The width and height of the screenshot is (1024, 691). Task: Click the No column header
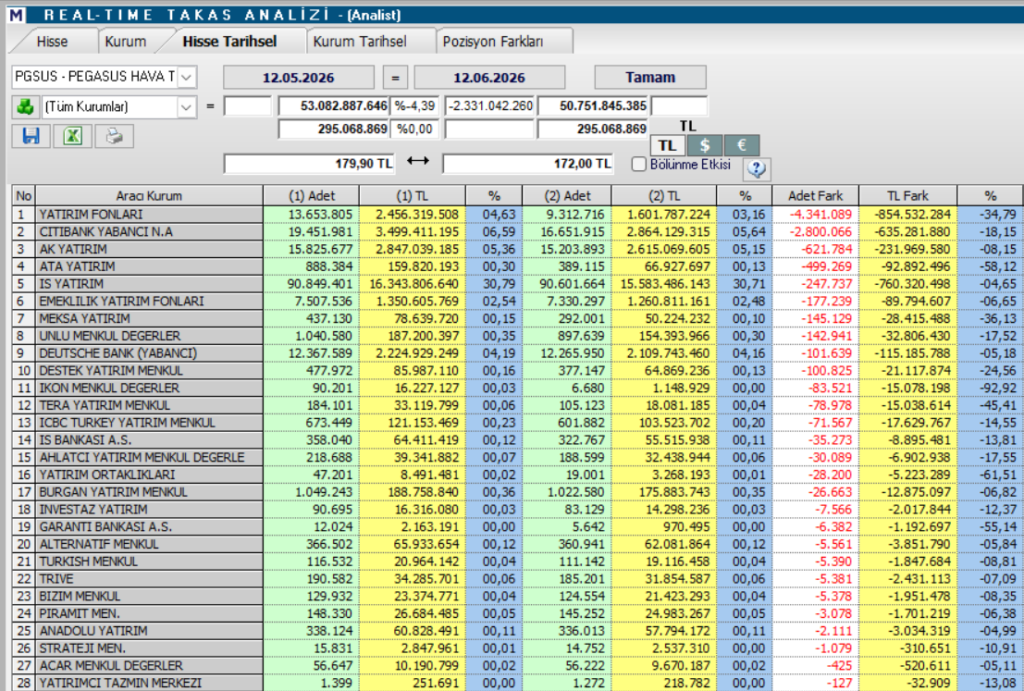24,195
